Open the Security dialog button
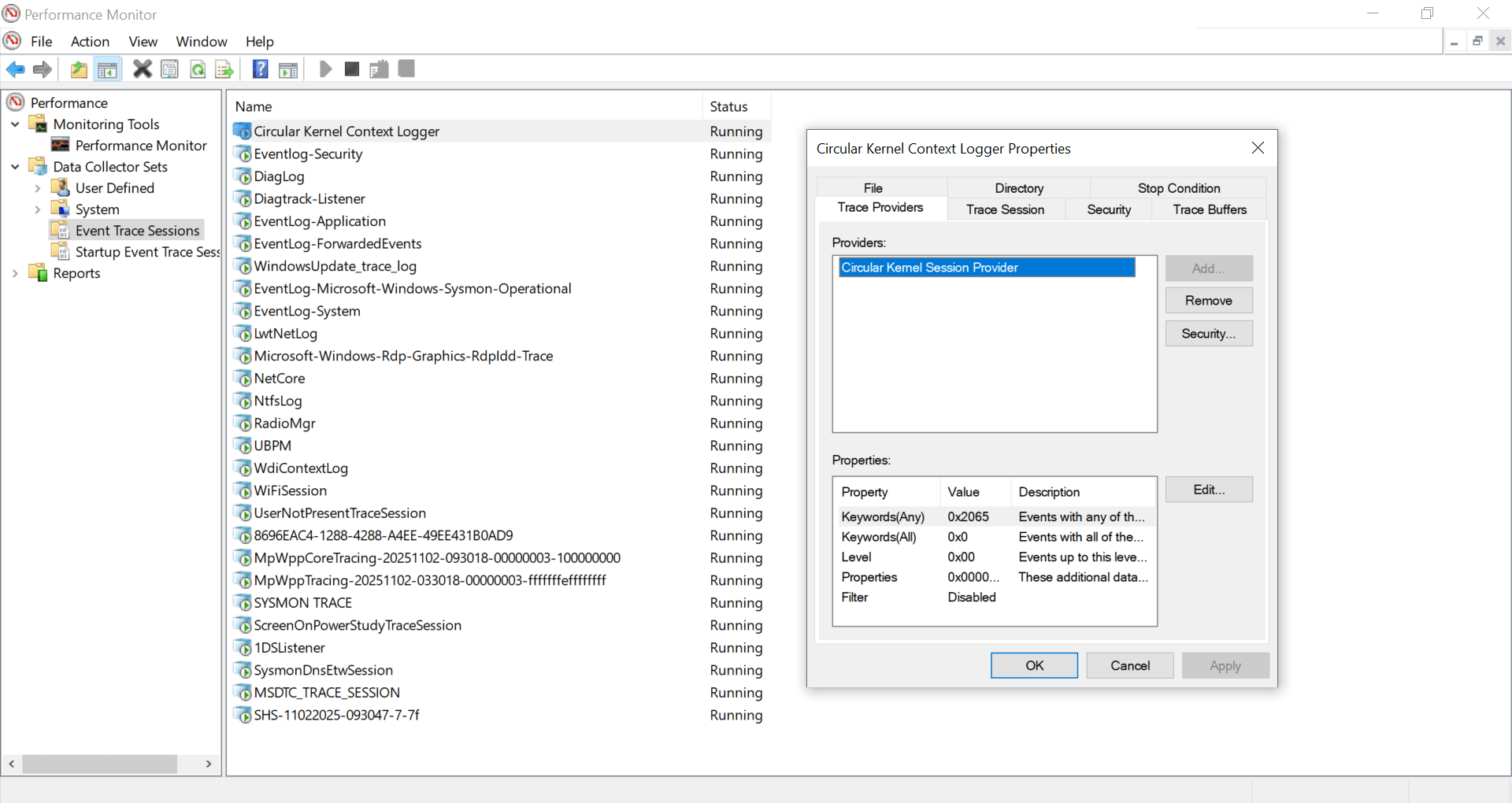The width and height of the screenshot is (1512, 803). (x=1208, y=333)
